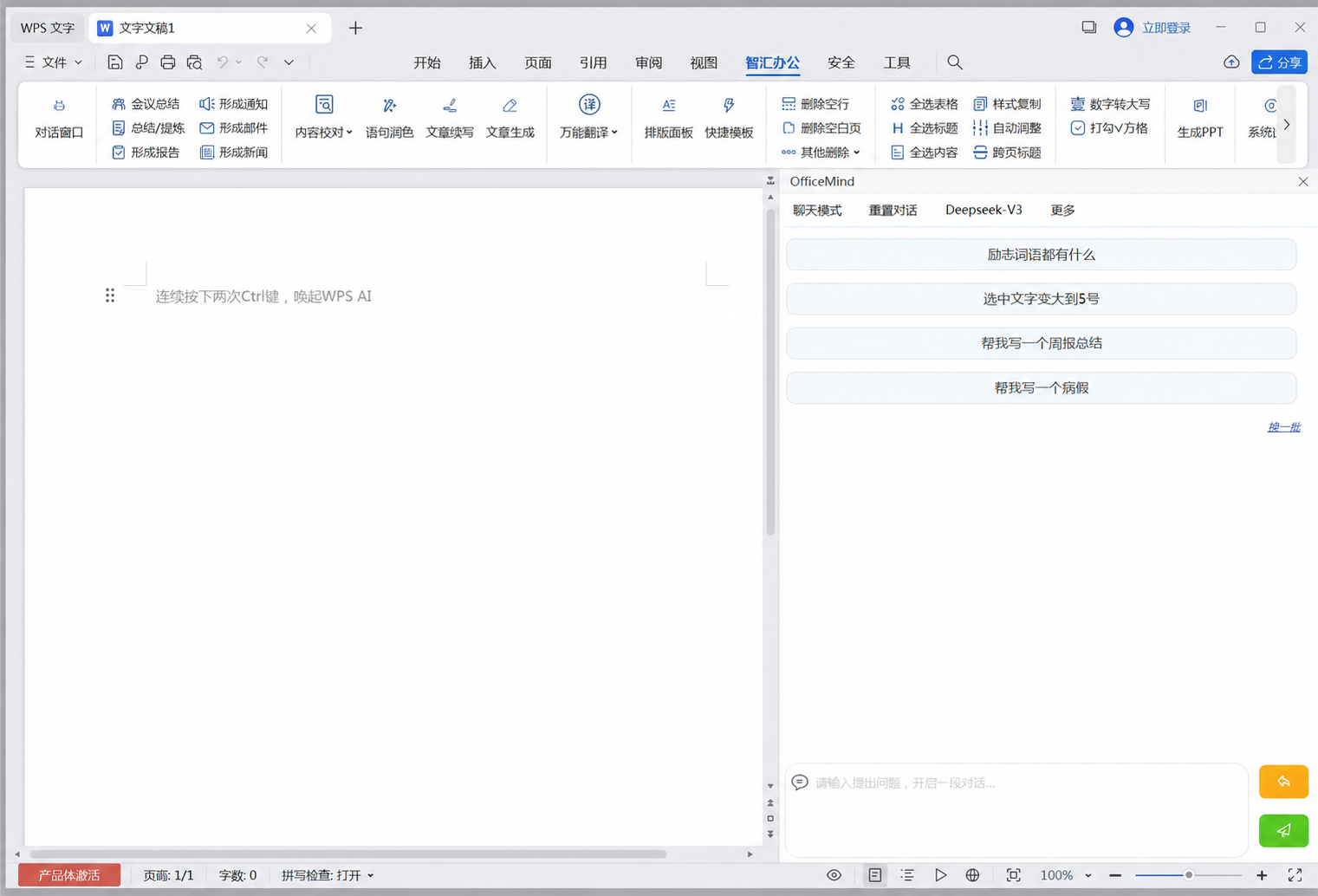
Task: Click 全选内容 select all content
Action: click(x=925, y=153)
